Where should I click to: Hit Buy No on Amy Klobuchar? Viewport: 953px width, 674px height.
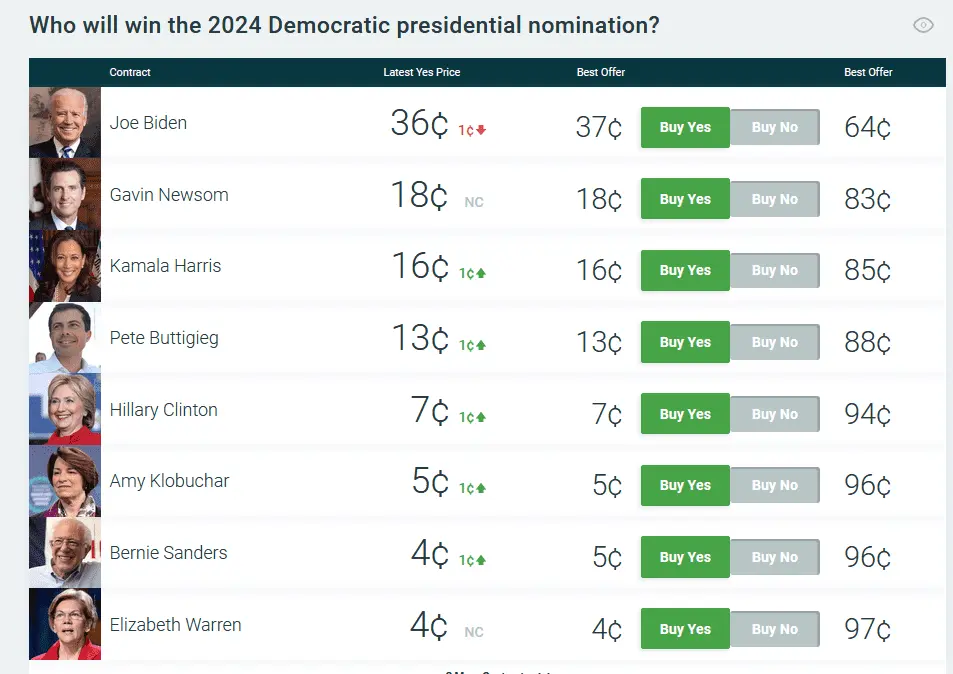(x=775, y=486)
